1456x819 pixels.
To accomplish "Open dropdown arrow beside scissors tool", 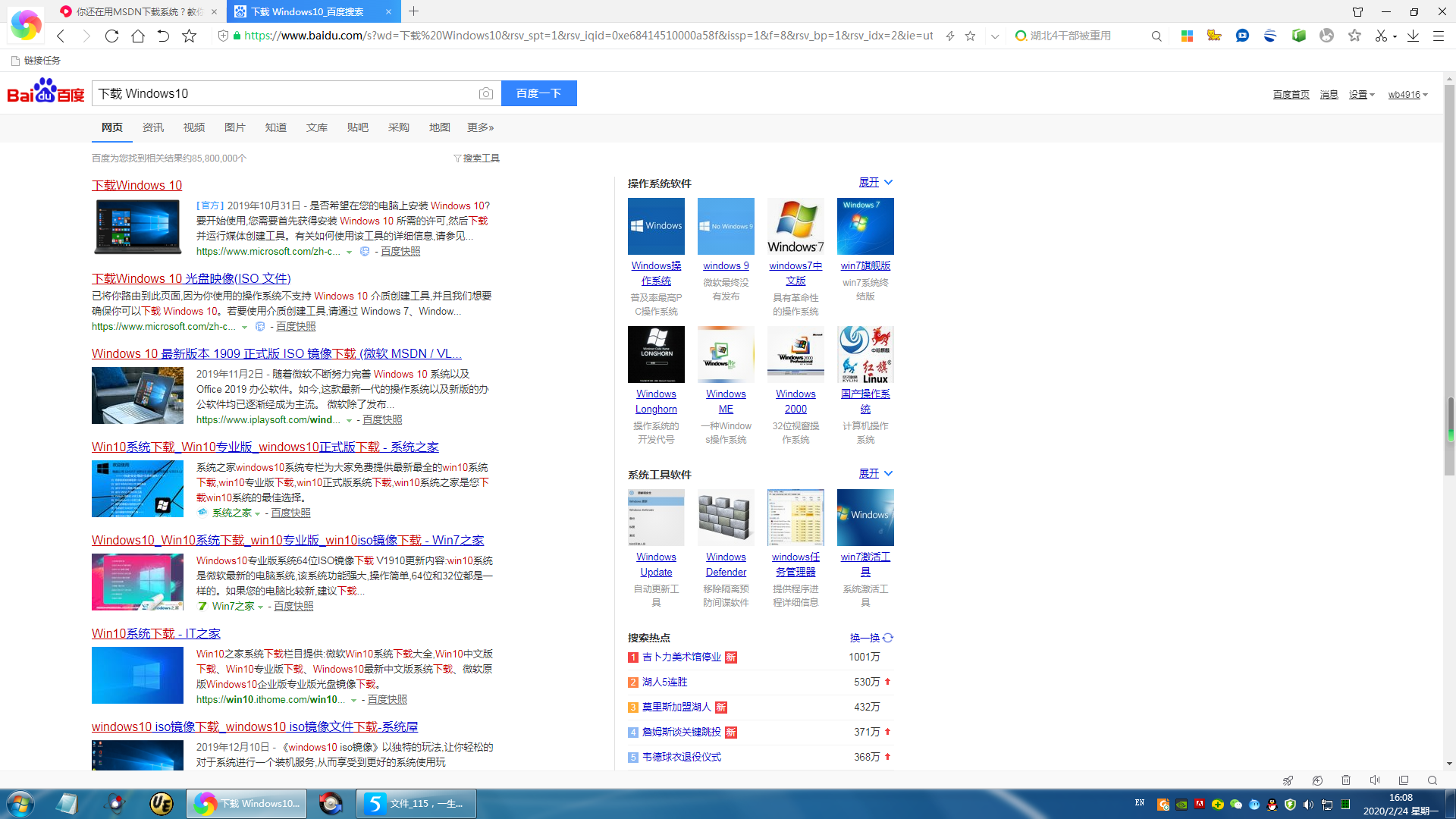I will pos(1395,36).
